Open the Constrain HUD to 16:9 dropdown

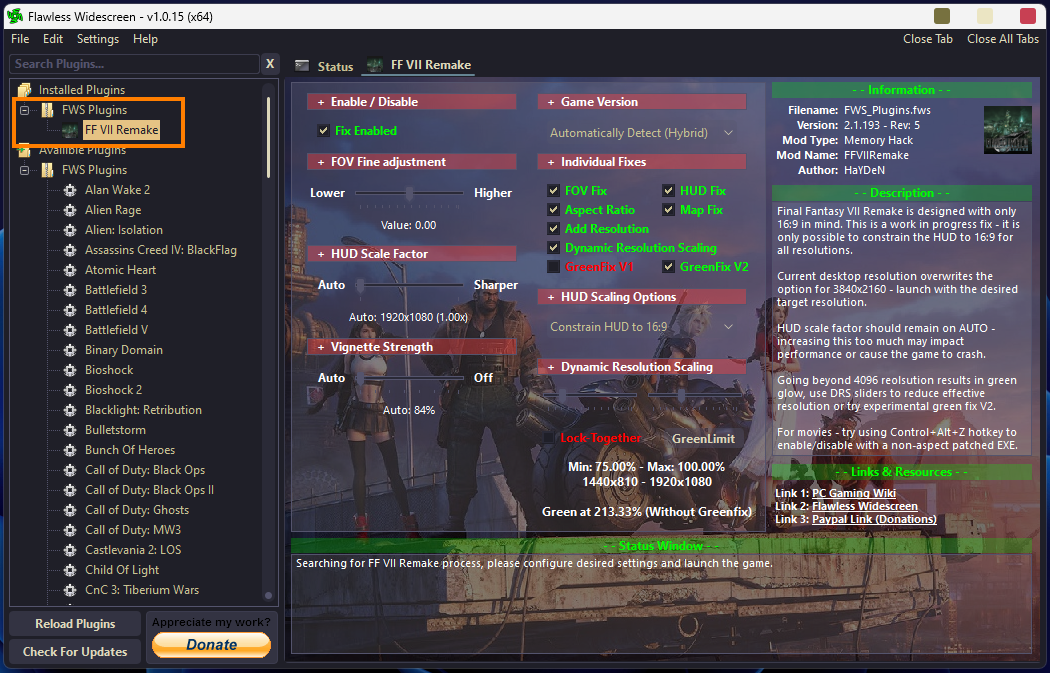point(642,327)
